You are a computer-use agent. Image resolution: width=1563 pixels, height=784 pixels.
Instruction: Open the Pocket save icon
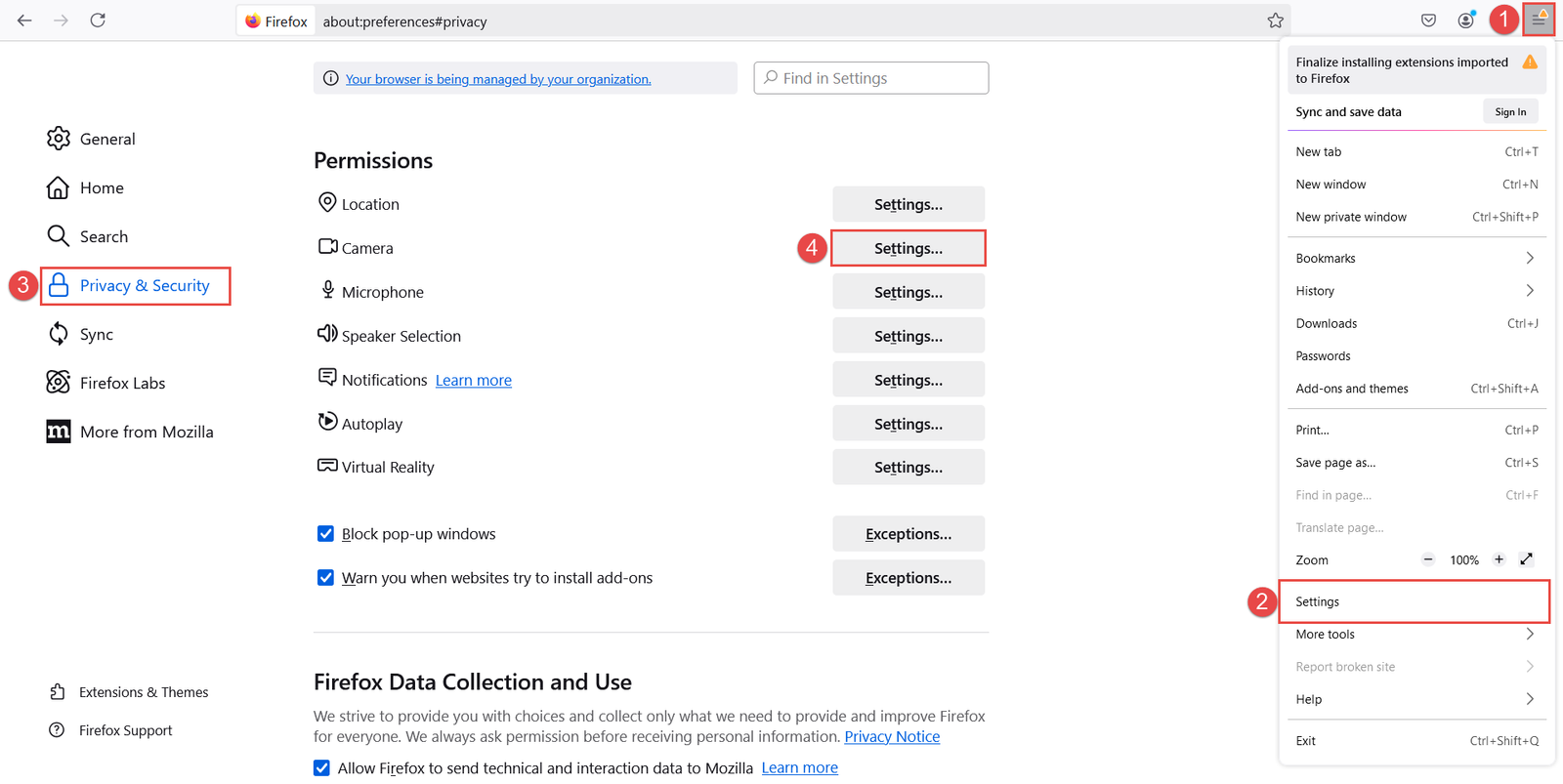pyautogui.click(x=1428, y=21)
